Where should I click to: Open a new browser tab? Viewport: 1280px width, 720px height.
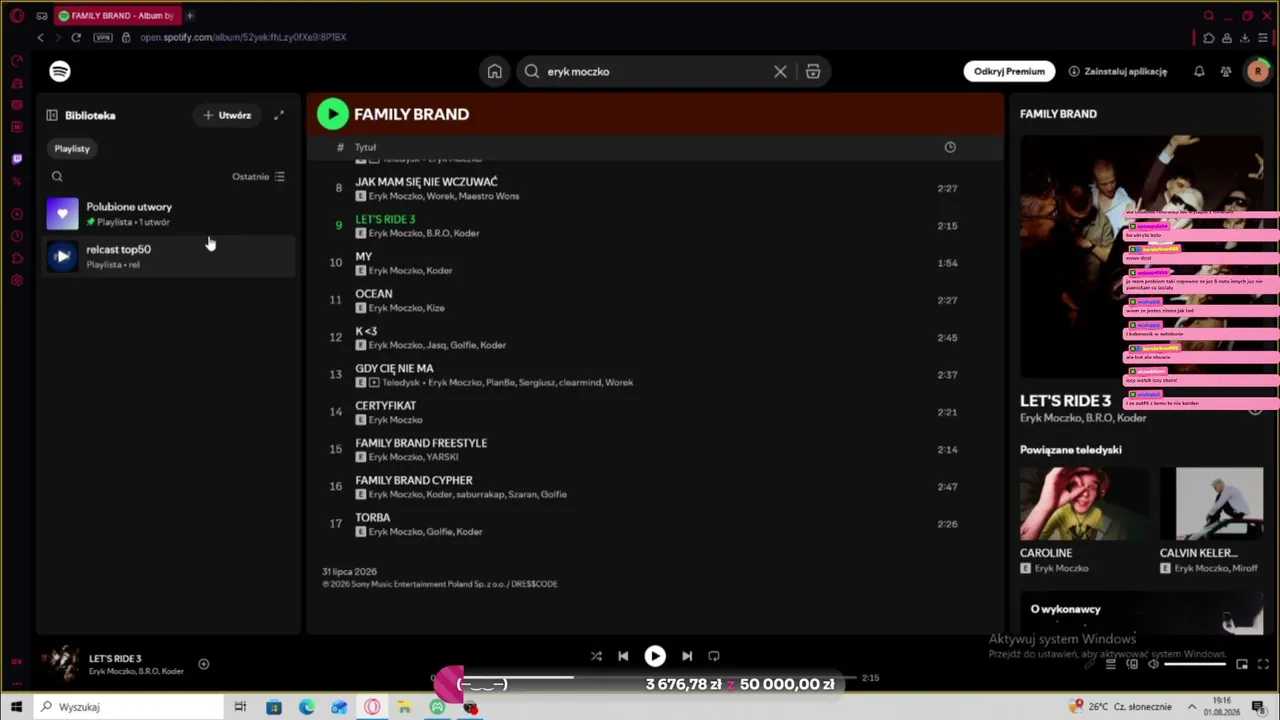click(x=190, y=16)
